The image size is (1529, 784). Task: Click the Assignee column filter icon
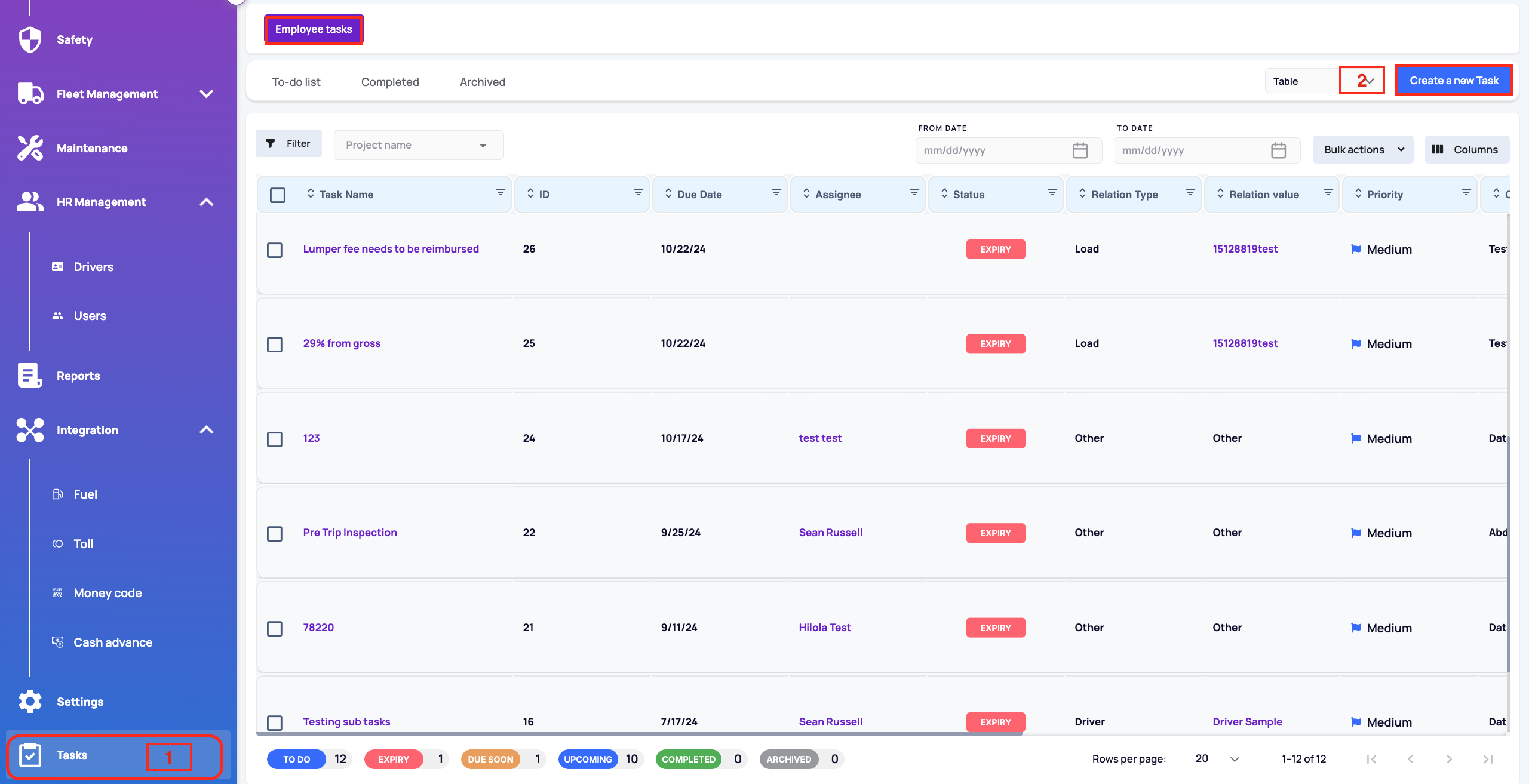(x=914, y=192)
